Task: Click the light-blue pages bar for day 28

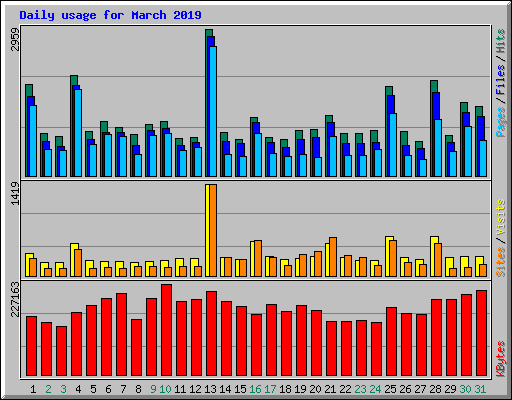Action: (438, 148)
